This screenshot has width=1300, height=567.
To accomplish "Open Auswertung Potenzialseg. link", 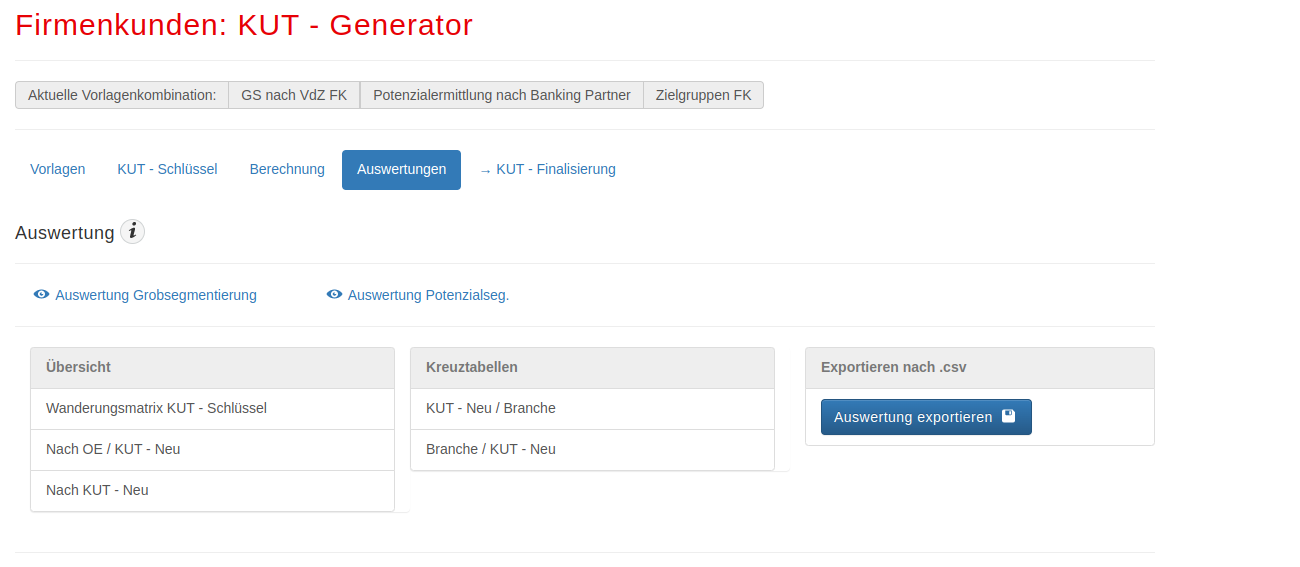I will (428, 295).
